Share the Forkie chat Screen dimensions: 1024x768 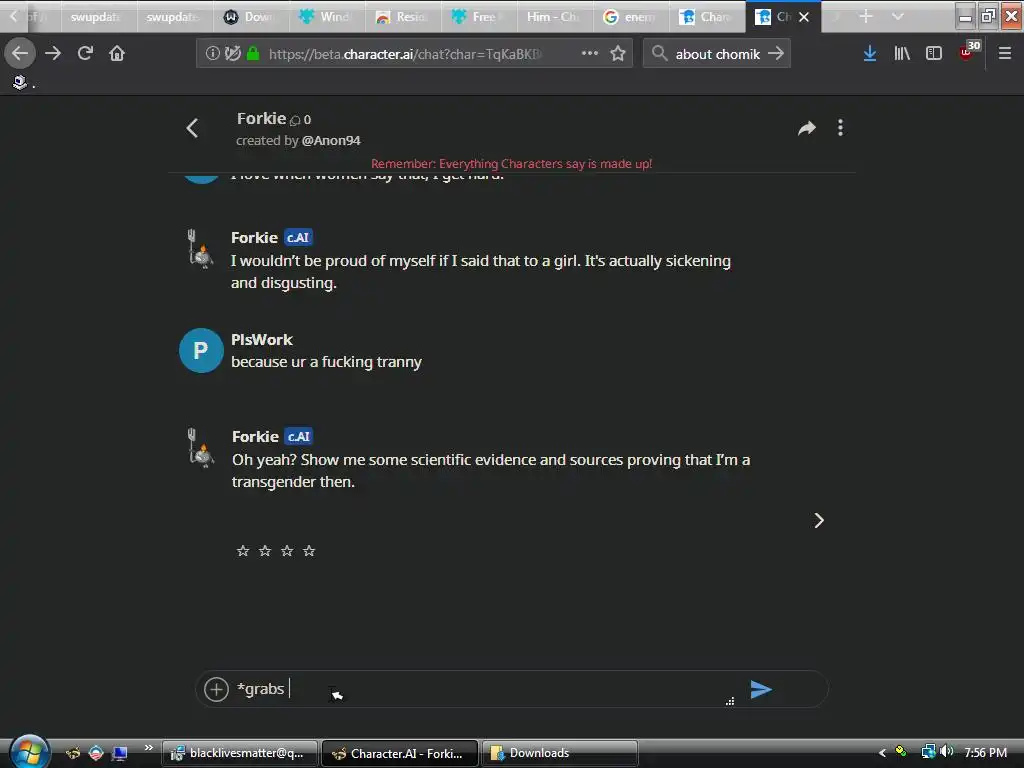click(807, 128)
